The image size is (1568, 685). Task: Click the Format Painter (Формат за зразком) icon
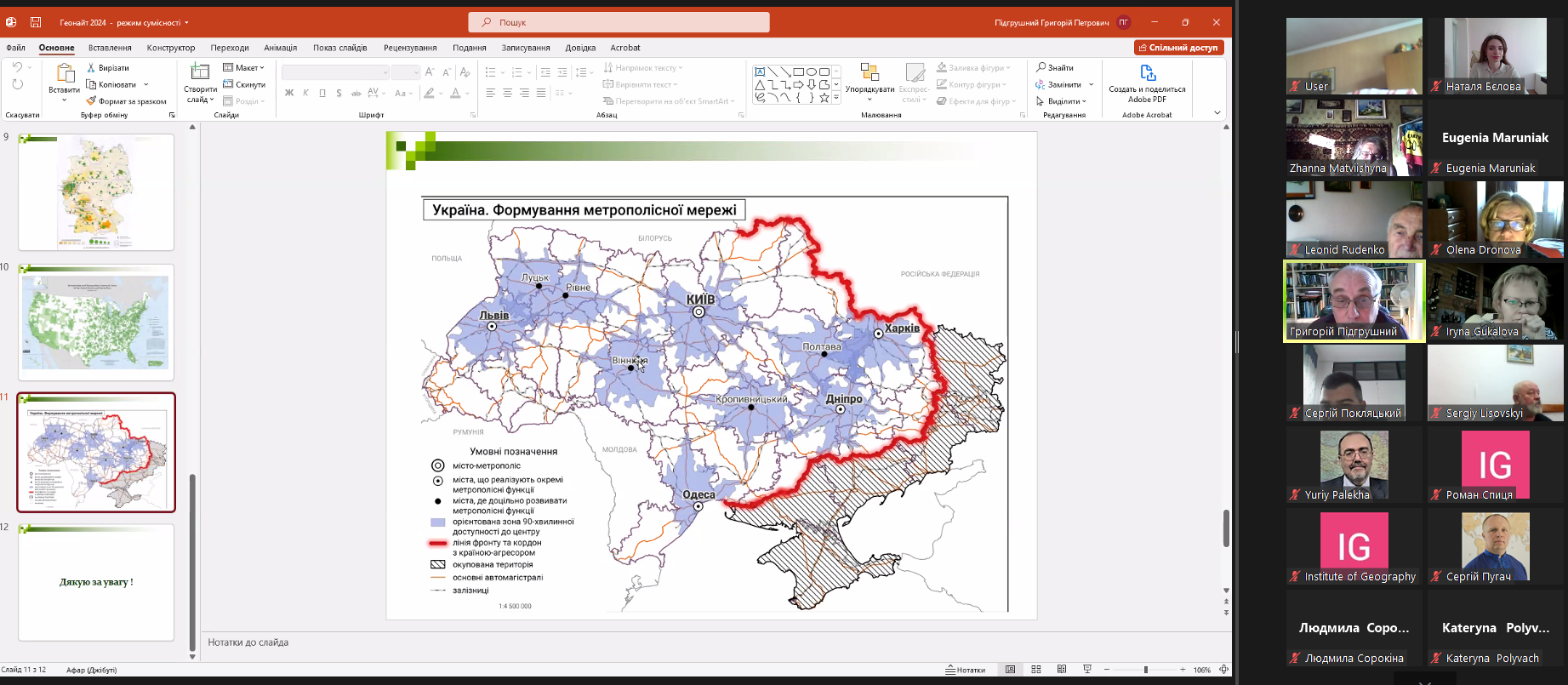(x=91, y=101)
